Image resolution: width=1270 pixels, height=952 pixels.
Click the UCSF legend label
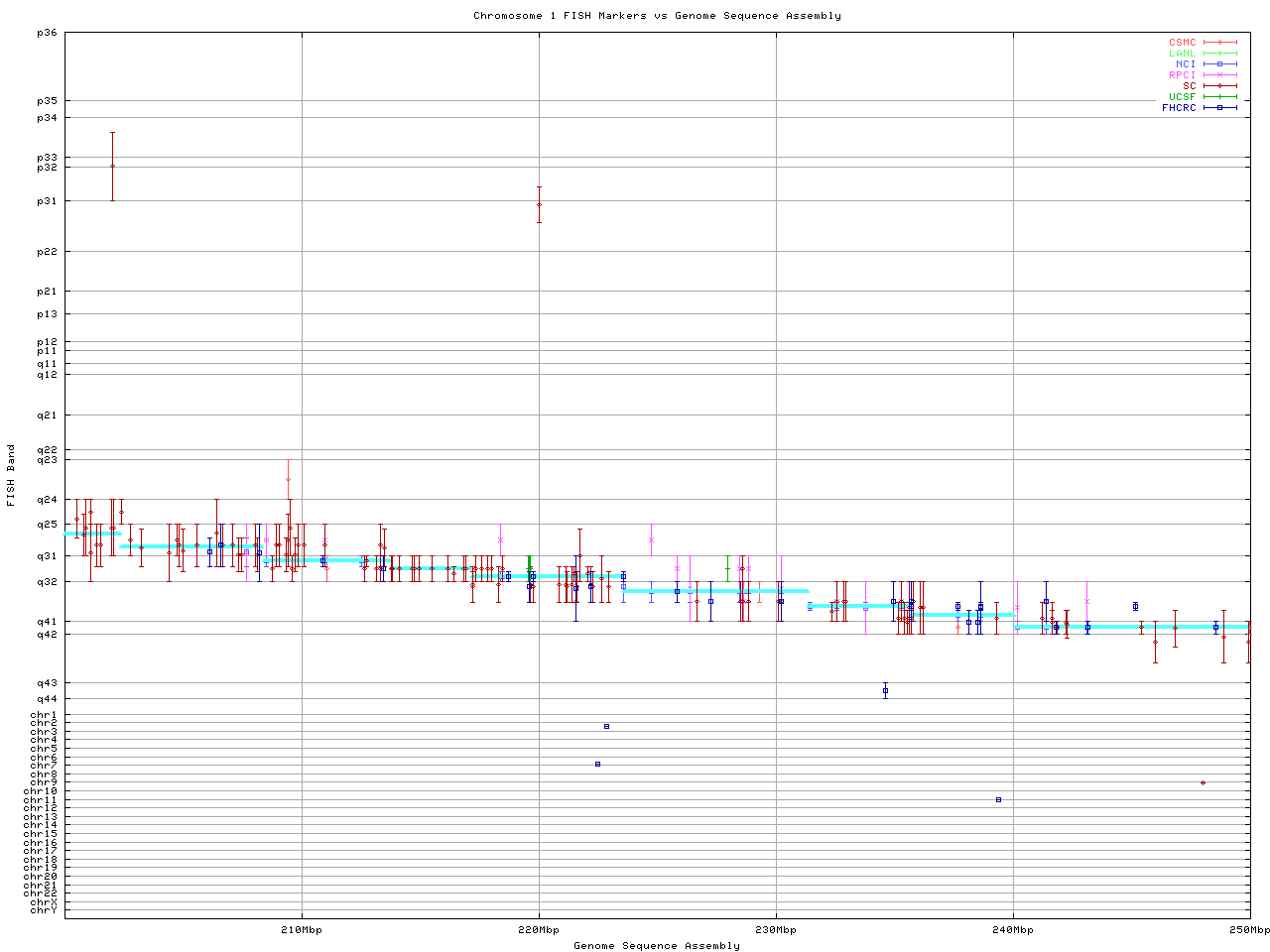point(1182,97)
